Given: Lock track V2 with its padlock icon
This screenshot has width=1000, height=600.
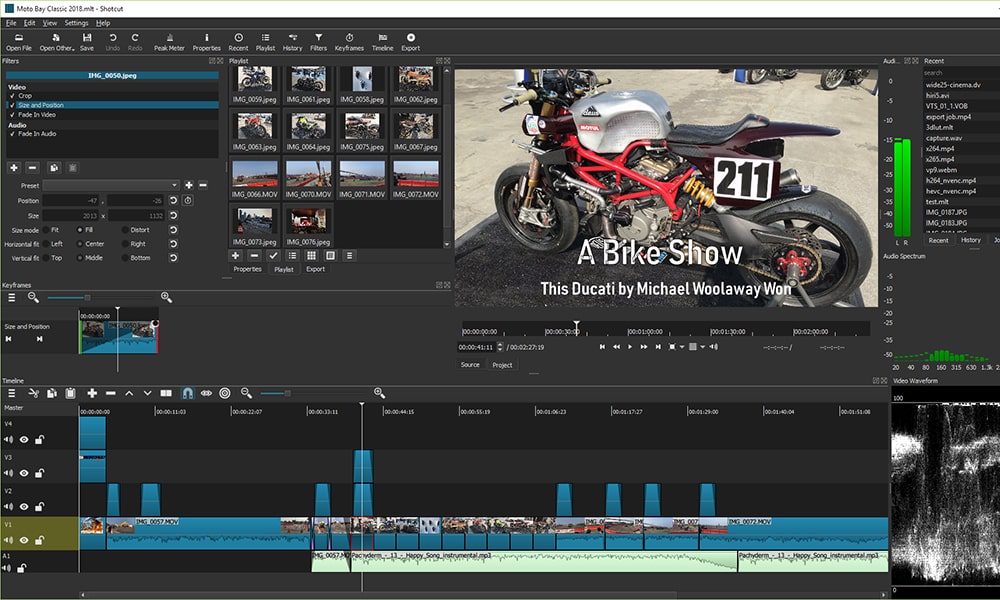Looking at the screenshot, I should [x=39, y=506].
